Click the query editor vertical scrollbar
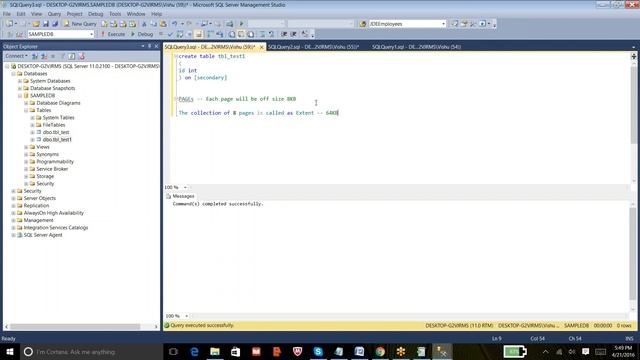Viewport: 640px width, 360px height. point(633,105)
